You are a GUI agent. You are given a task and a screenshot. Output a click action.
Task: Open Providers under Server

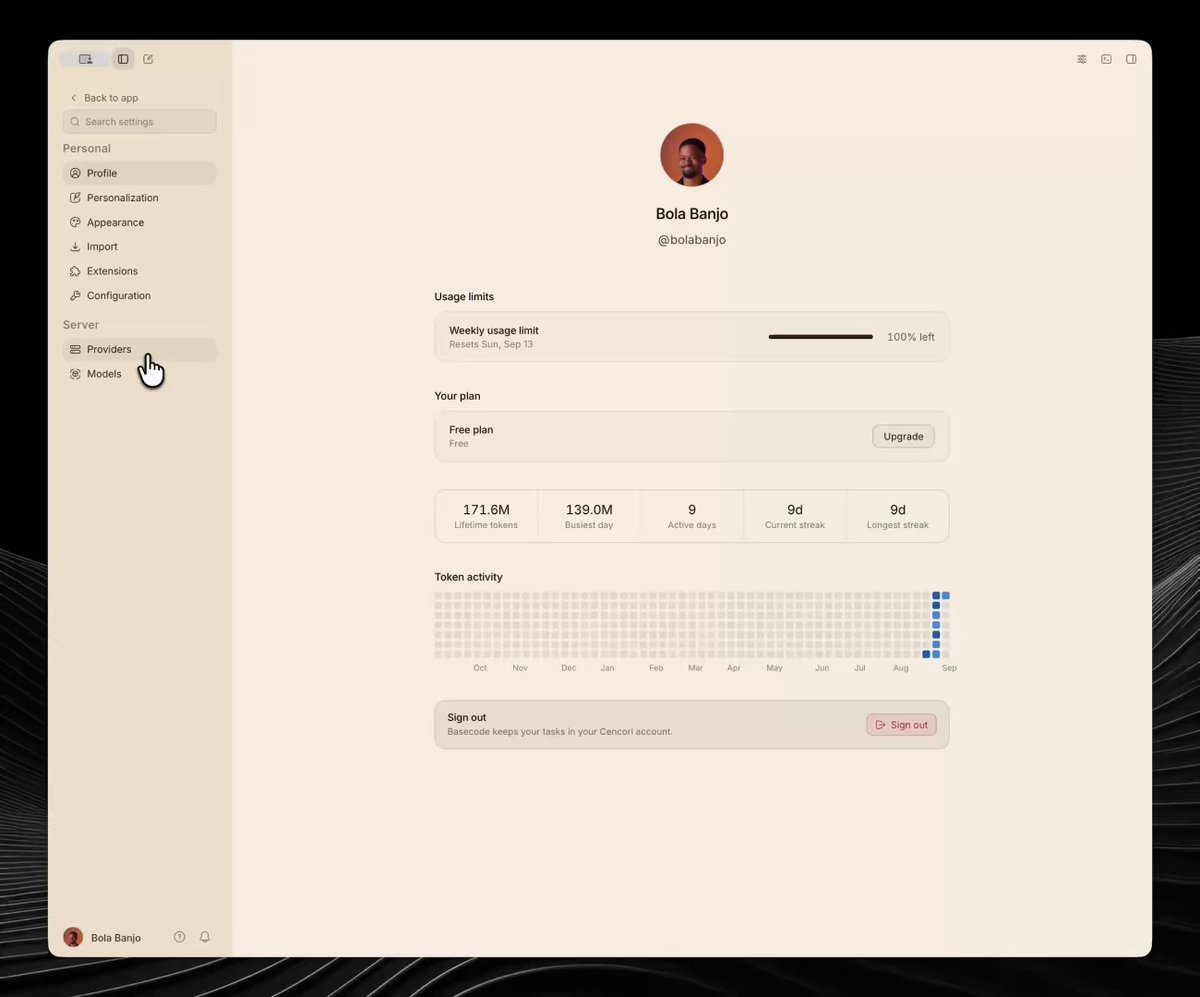point(140,349)
